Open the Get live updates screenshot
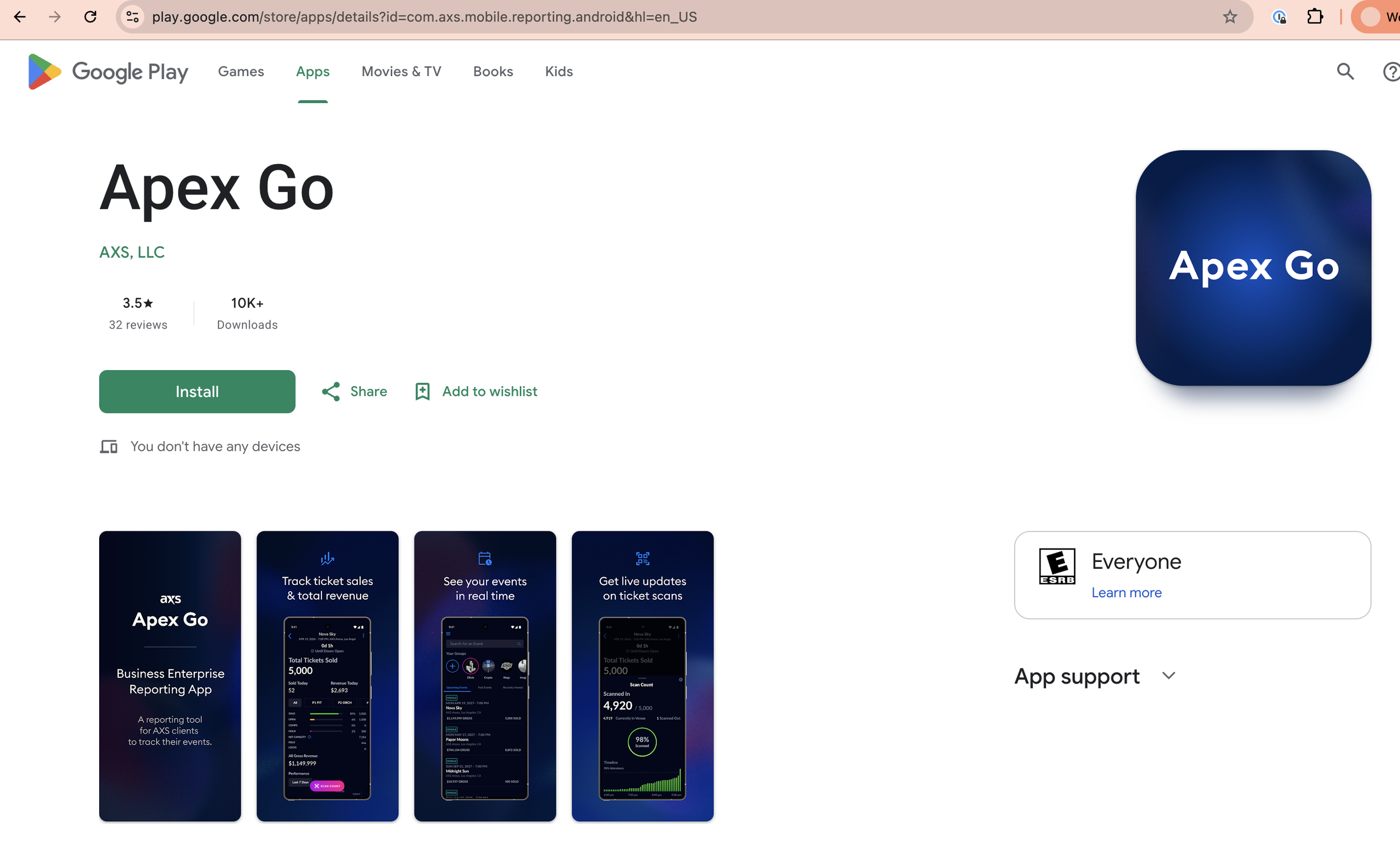1400x852 pixels. click(642, 676)
